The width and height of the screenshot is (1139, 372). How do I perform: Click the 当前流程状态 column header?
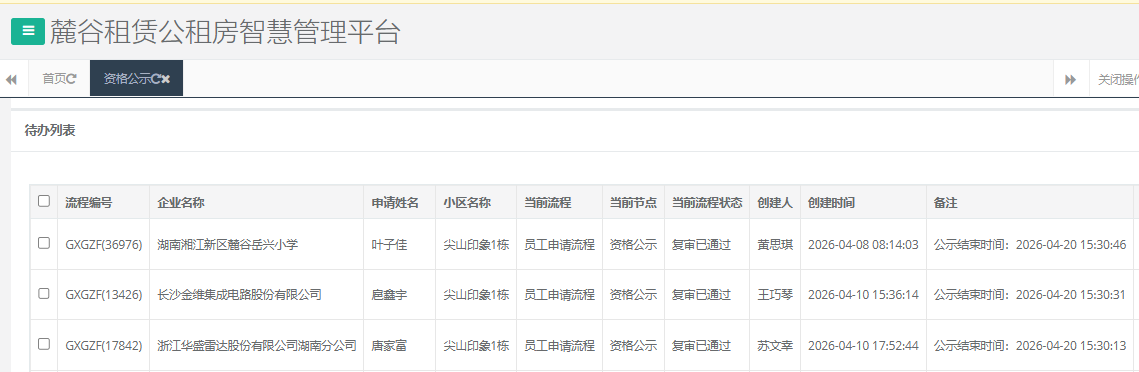point(707,203)
